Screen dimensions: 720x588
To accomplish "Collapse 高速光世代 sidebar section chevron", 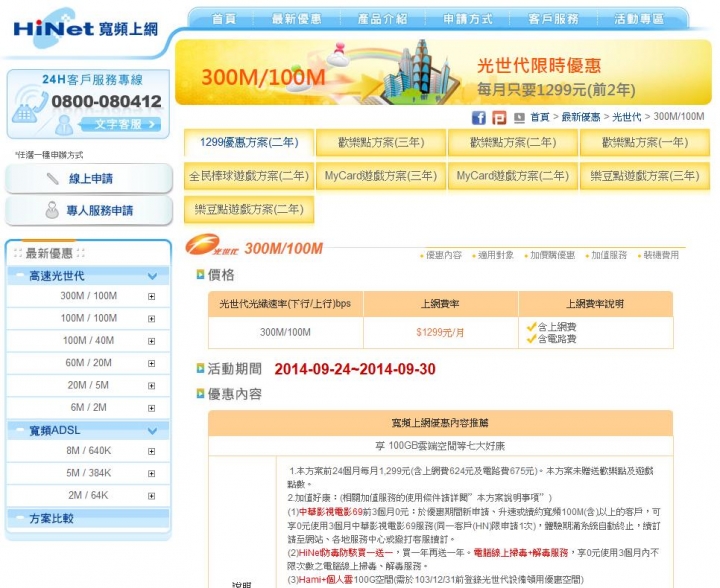I will 152,276.
